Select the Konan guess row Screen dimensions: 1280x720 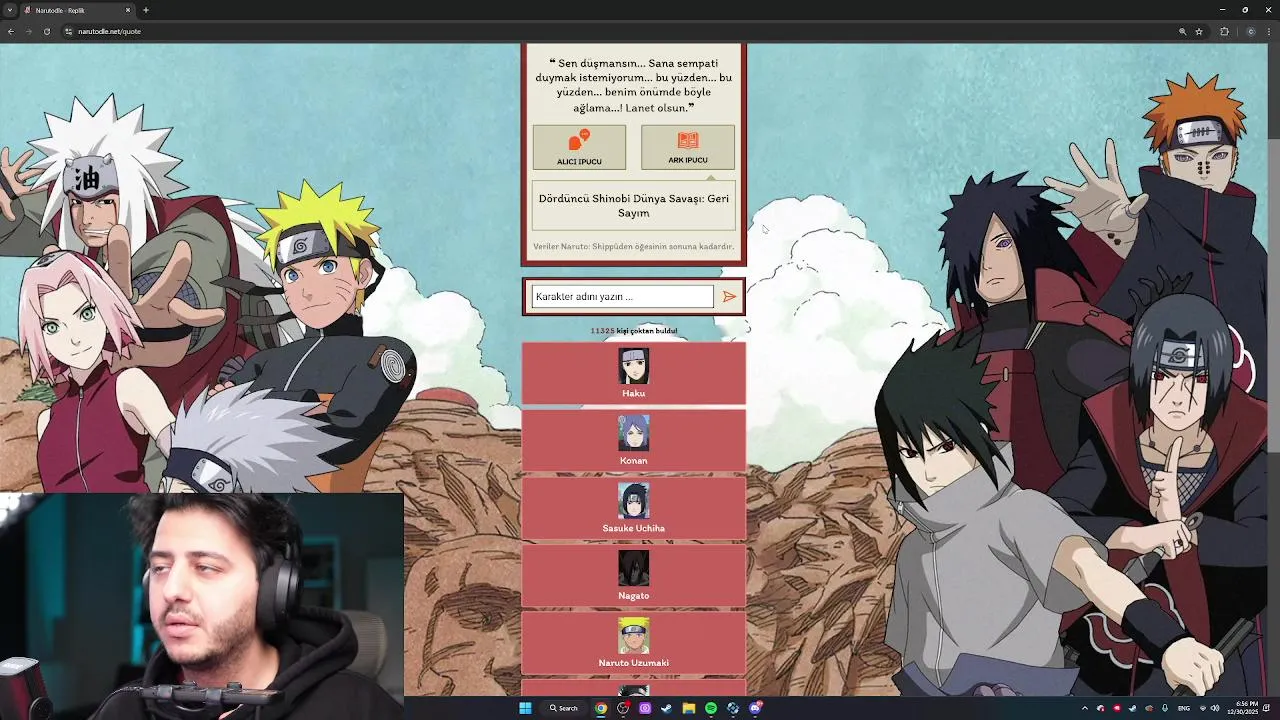634,441
